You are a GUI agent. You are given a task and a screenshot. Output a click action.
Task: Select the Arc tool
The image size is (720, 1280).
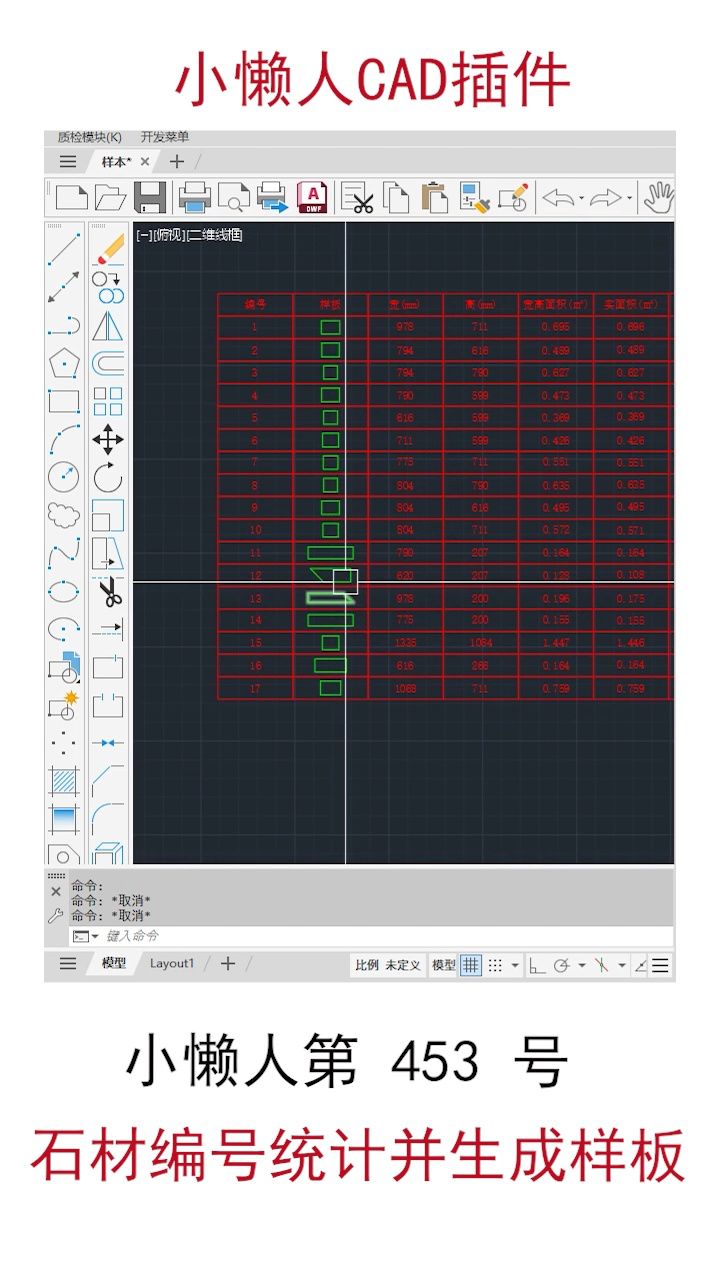point(64,439)
